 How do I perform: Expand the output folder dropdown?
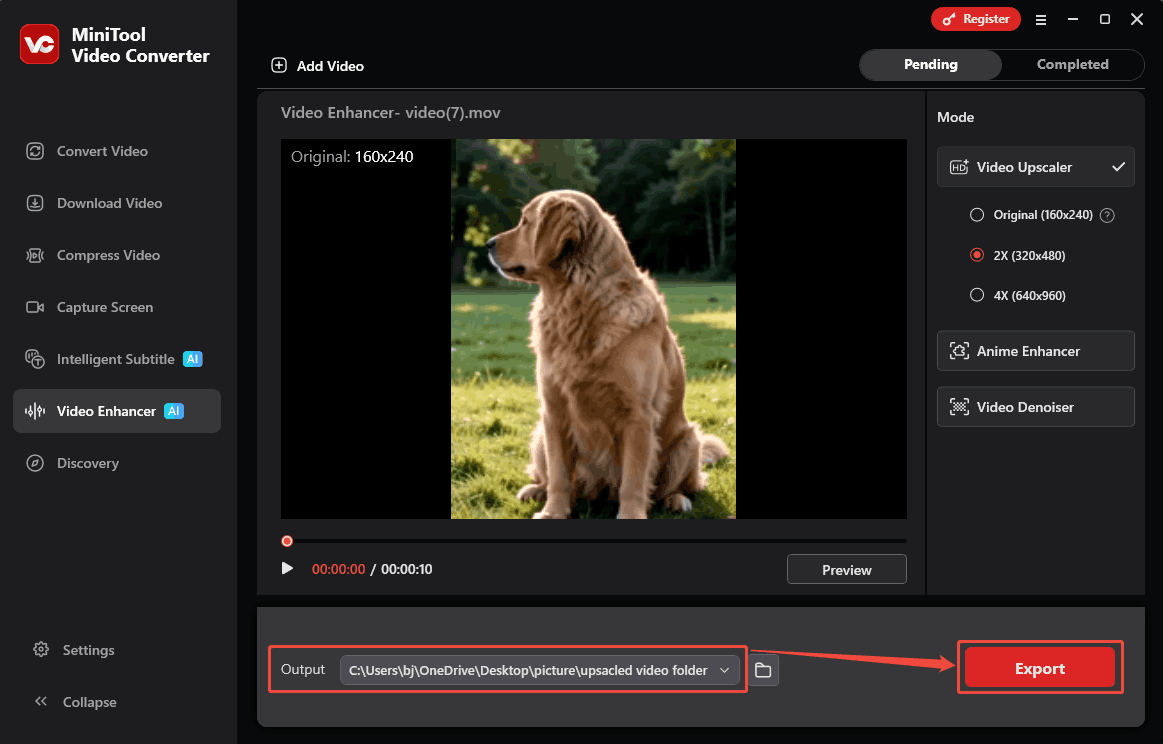point(724,670)
